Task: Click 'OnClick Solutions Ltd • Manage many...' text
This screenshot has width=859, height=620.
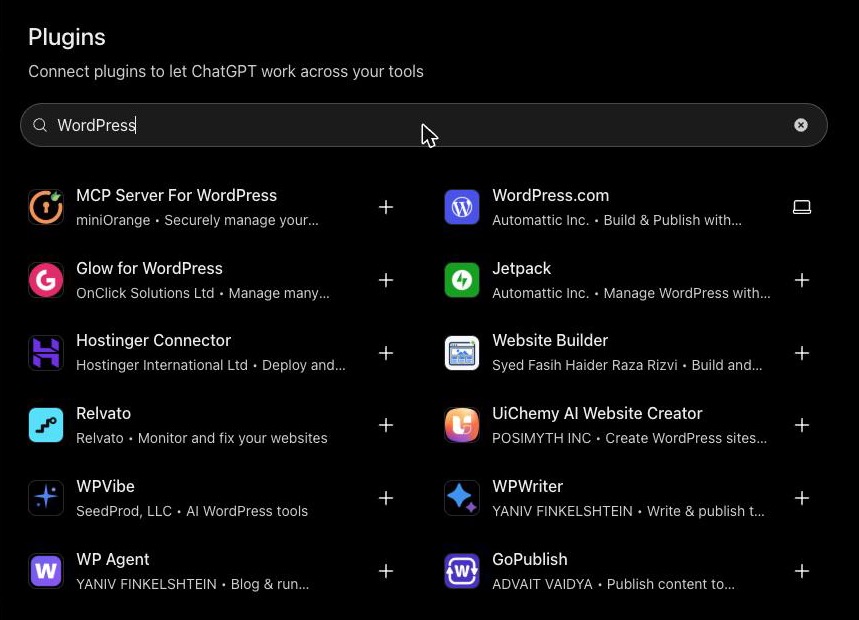Action: [203, 293]
